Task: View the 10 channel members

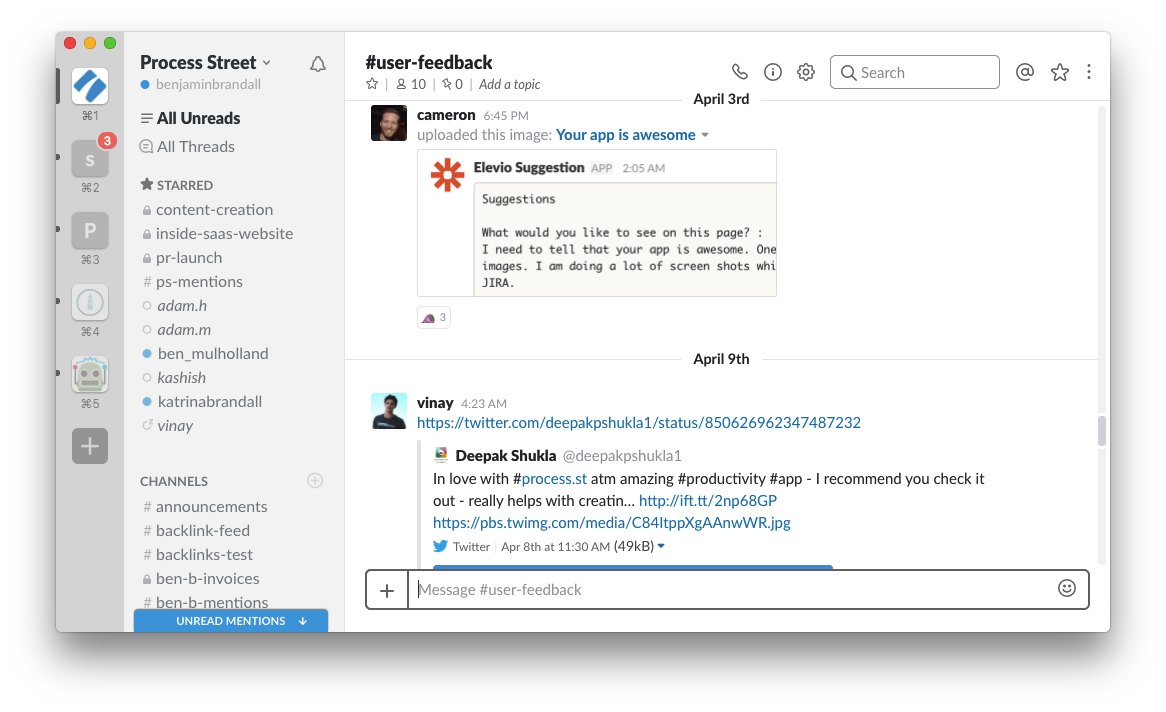Action: click(411, 84)
